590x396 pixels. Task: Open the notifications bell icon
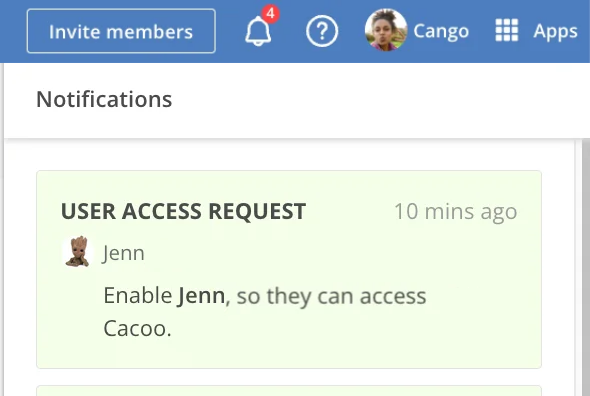pyautogui.click(x=258, y=32)
